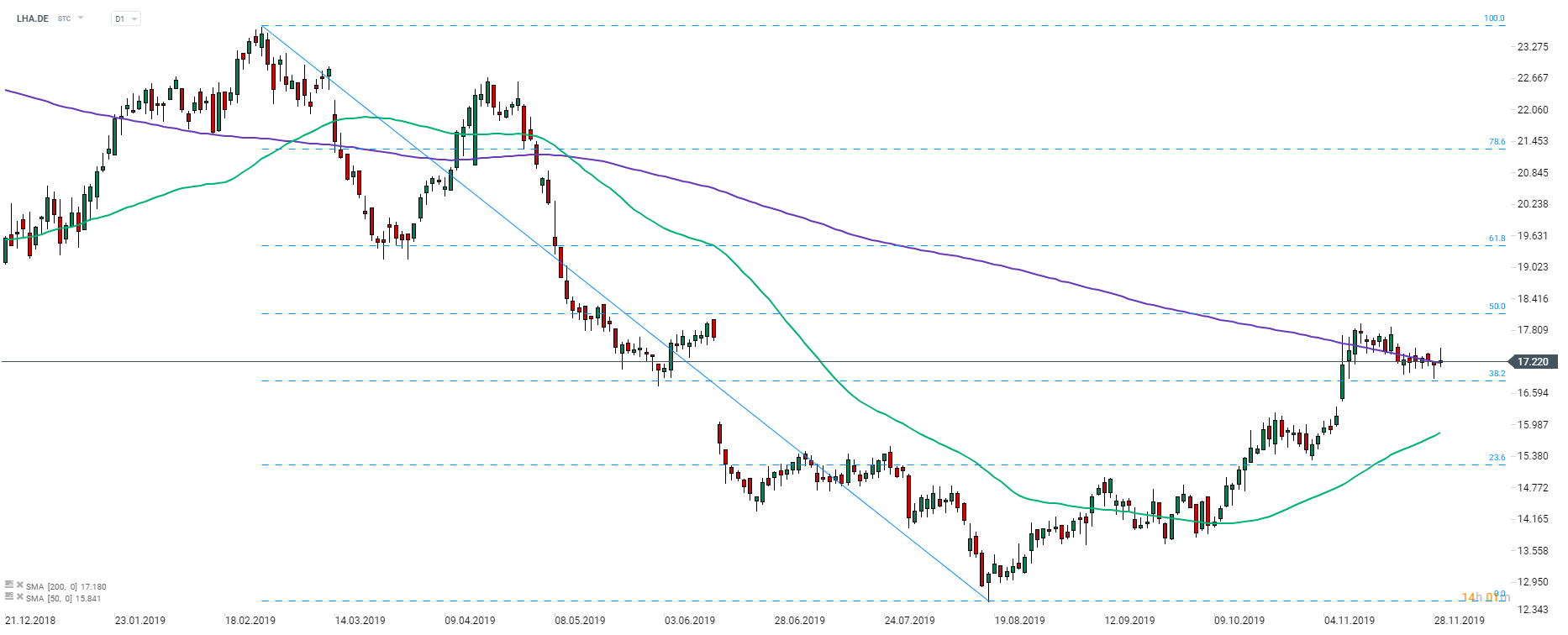Click the 09.04.2019 date on time axis

pos(470,621)
